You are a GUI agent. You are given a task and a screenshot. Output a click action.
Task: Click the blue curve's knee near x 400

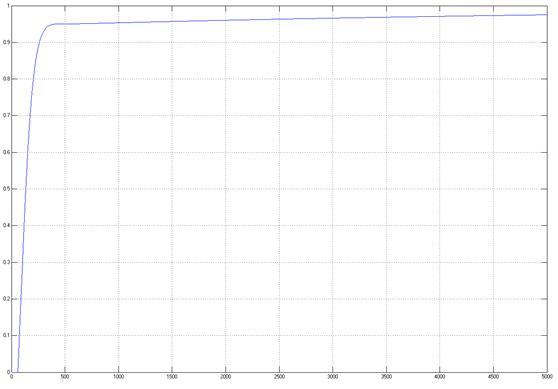[x=54, y=24]
